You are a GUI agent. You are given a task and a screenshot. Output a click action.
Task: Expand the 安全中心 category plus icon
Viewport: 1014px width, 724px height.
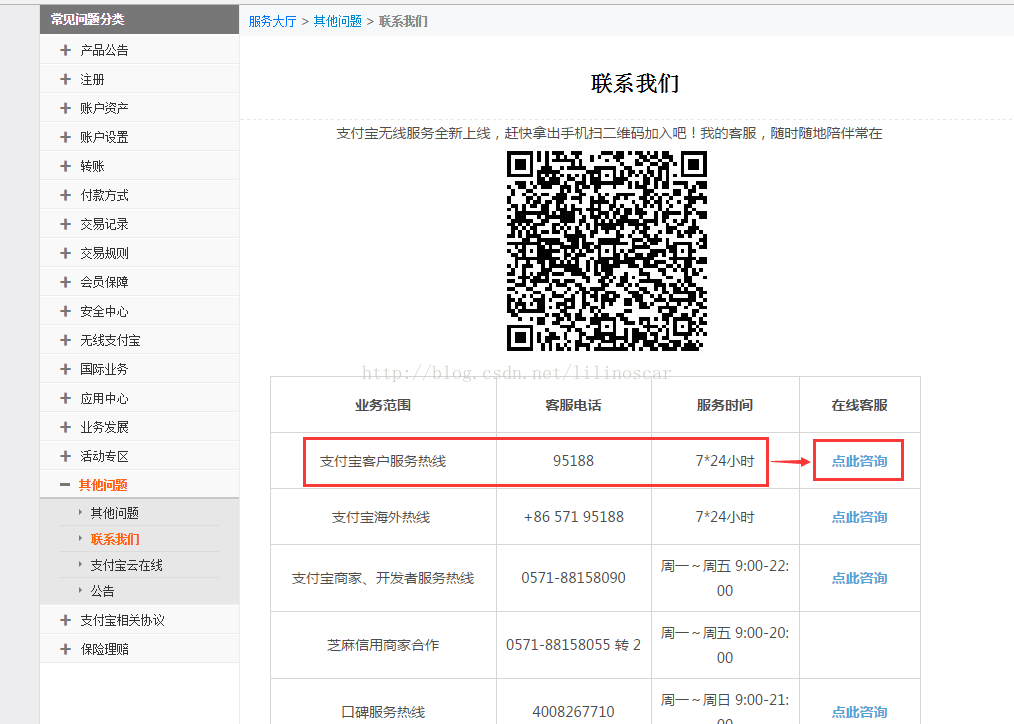click(x=65, y=311)
